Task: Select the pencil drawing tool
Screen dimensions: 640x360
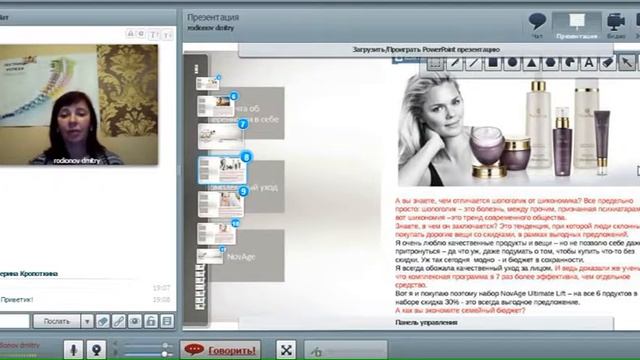Action: pyautogui.click(x=454, y=63)
